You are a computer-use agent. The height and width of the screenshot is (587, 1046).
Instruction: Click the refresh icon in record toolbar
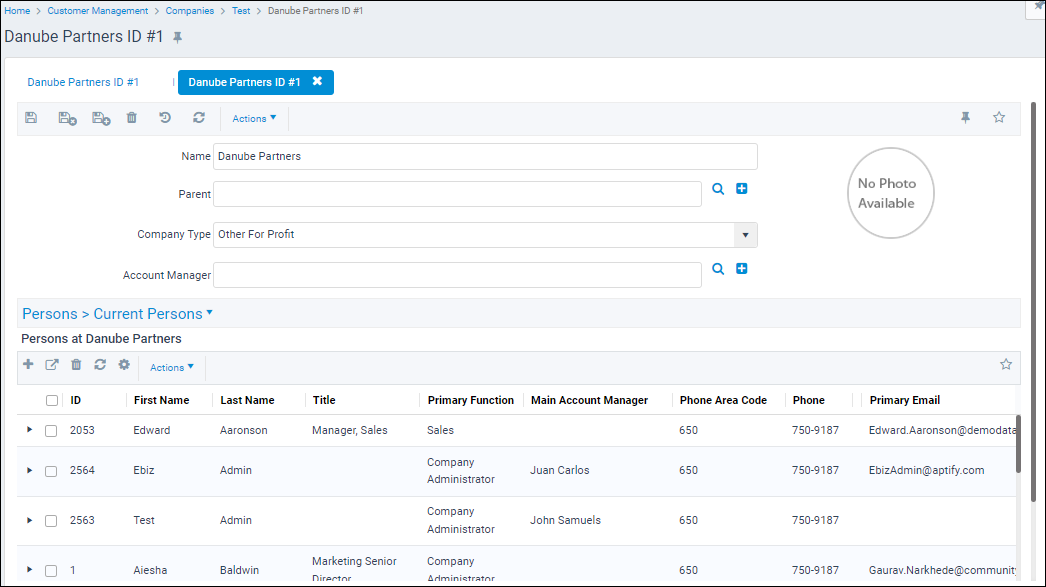click(199, 118)
